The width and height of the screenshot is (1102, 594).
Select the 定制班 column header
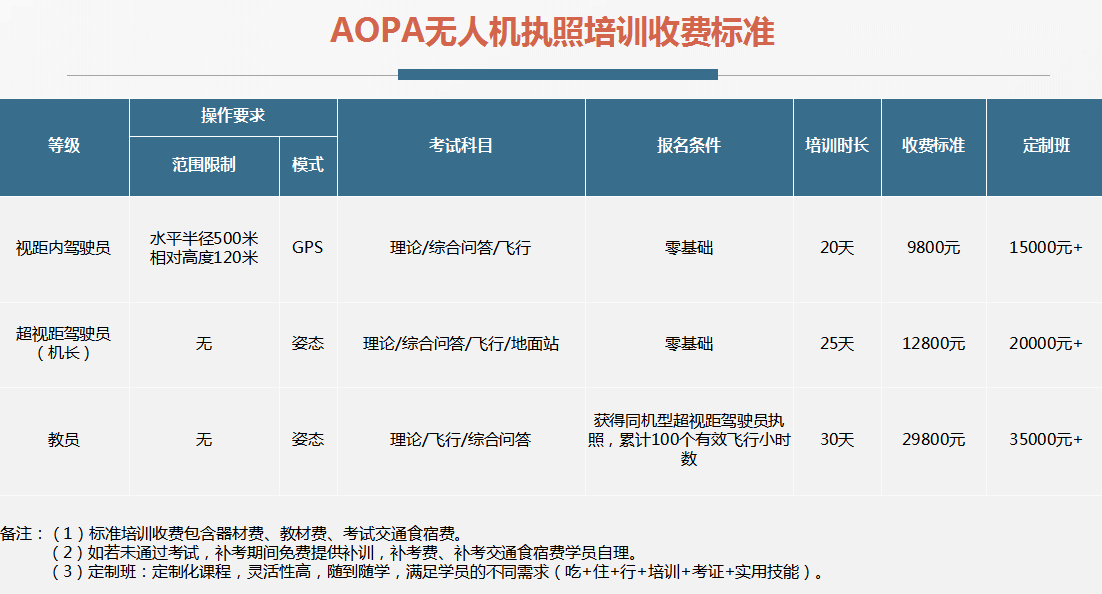click(x=1045, y=146)
